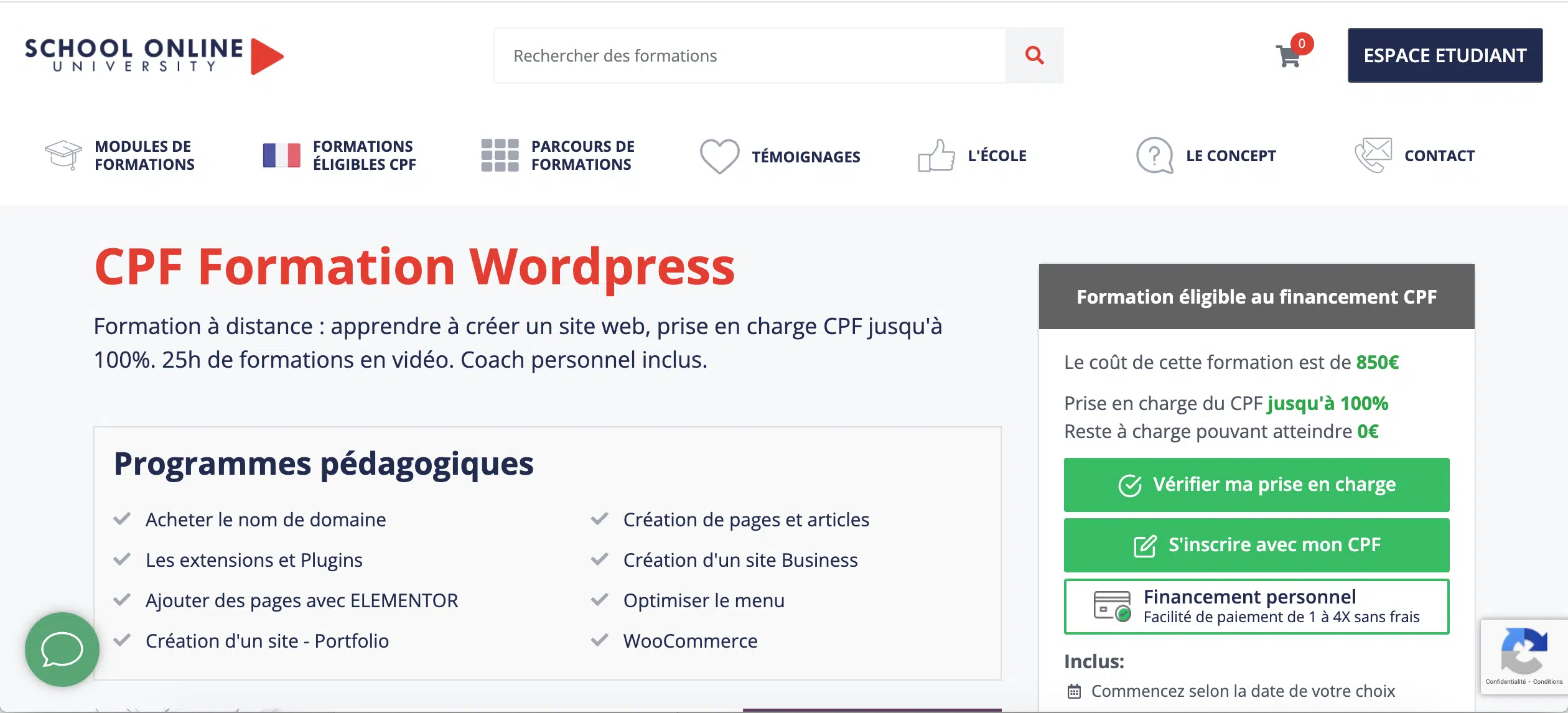Viewport: 1568px width, 713px height.
Task: Open the green chat bubble widget
Action: click(x=62, y=649)
